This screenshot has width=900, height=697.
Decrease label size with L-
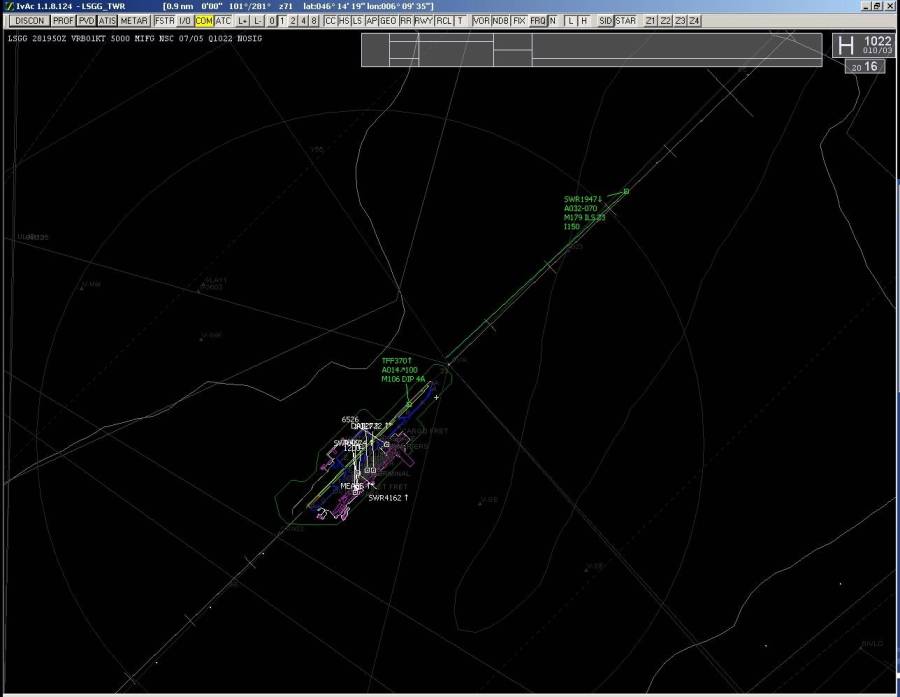(x=258, y=21)
